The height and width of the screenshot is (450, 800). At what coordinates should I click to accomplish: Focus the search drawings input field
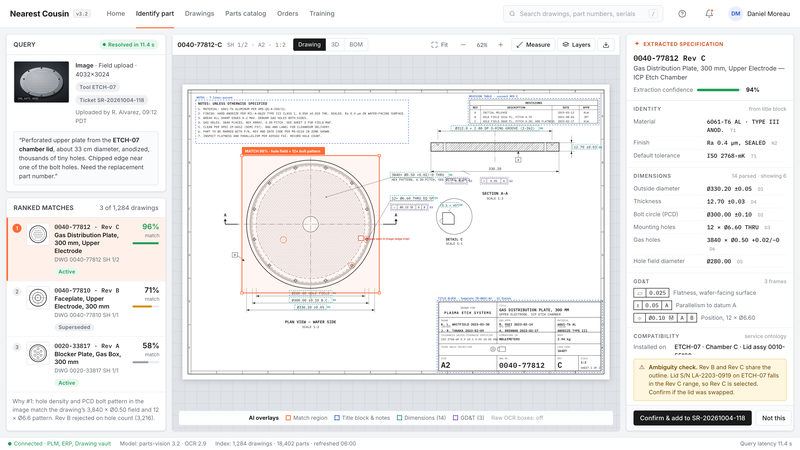point(583,14)
